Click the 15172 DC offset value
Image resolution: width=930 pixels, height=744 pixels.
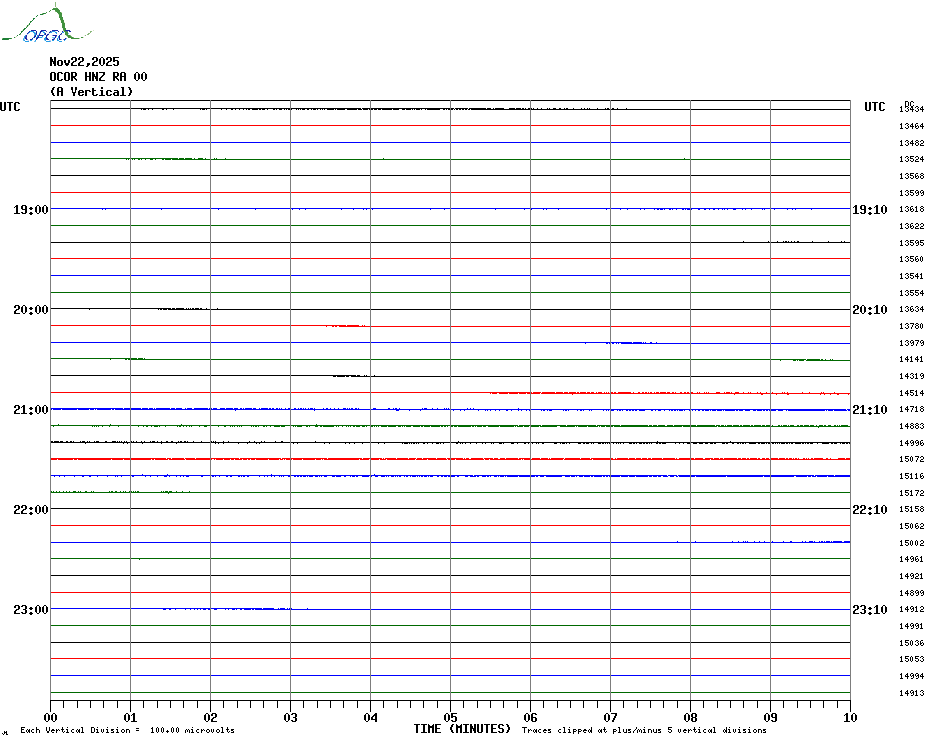pyautogui.click(x=911, y=493)
